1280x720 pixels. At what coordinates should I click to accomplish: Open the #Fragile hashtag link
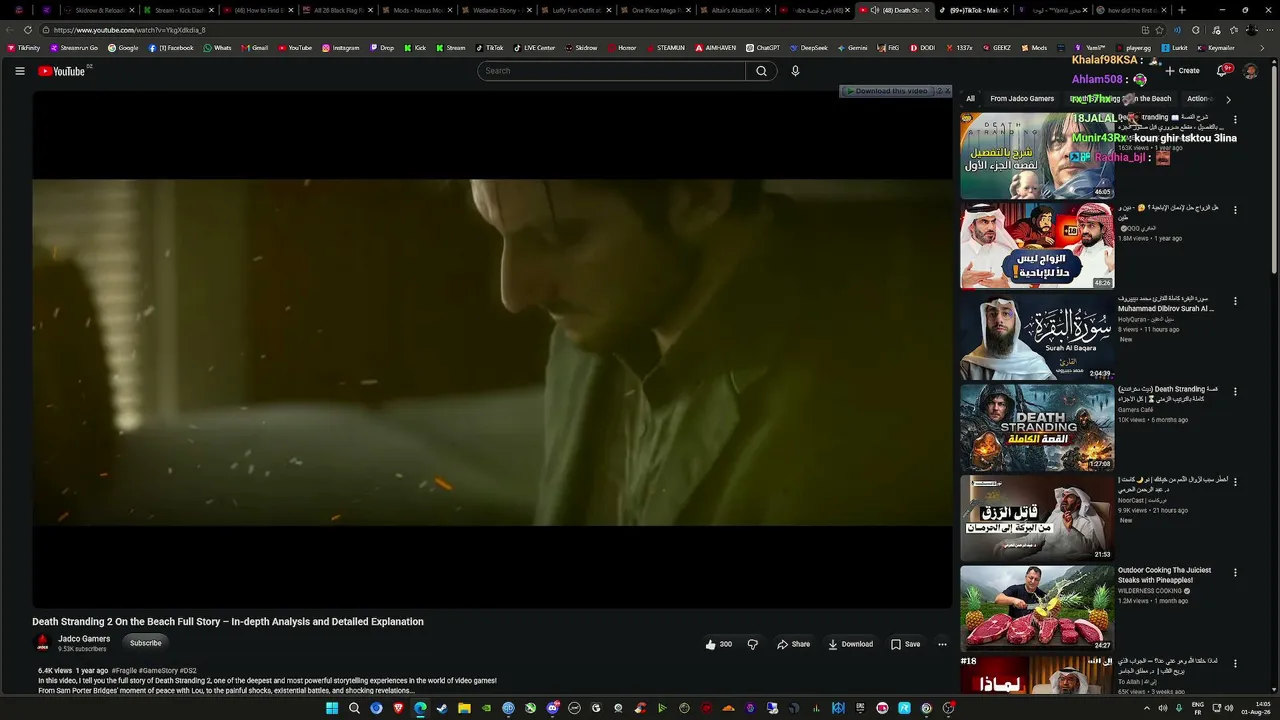click(124, 671)
